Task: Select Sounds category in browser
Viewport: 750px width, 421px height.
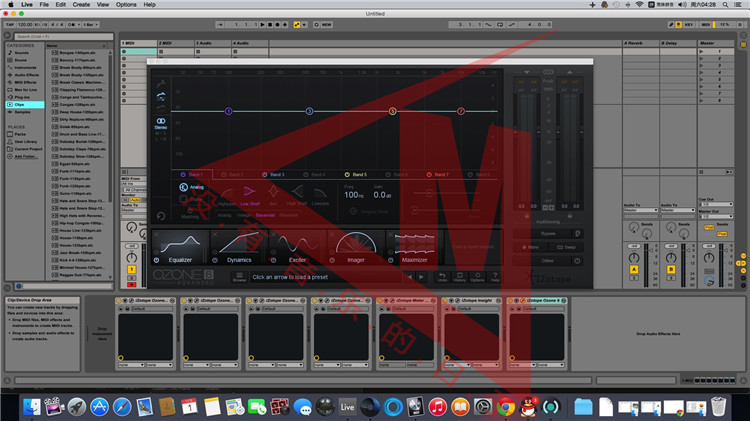Action: [x=25, y=53]
